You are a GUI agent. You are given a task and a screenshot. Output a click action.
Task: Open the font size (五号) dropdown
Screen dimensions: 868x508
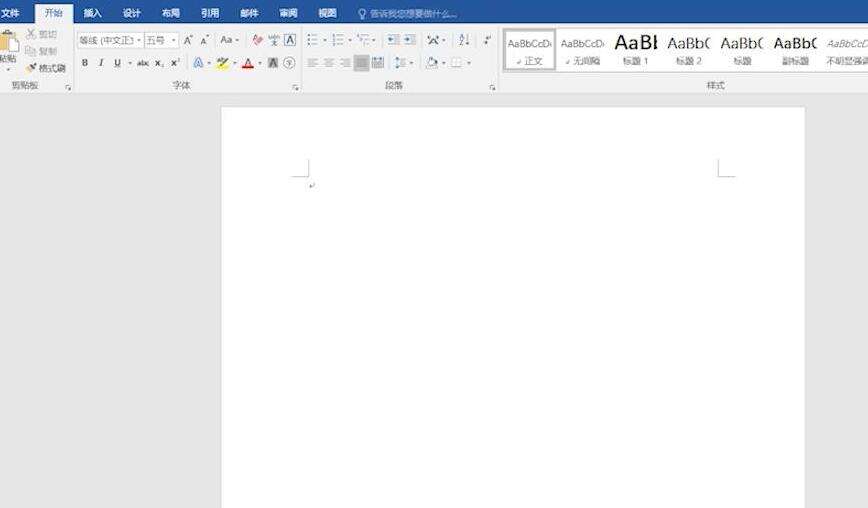pos(160,40)
